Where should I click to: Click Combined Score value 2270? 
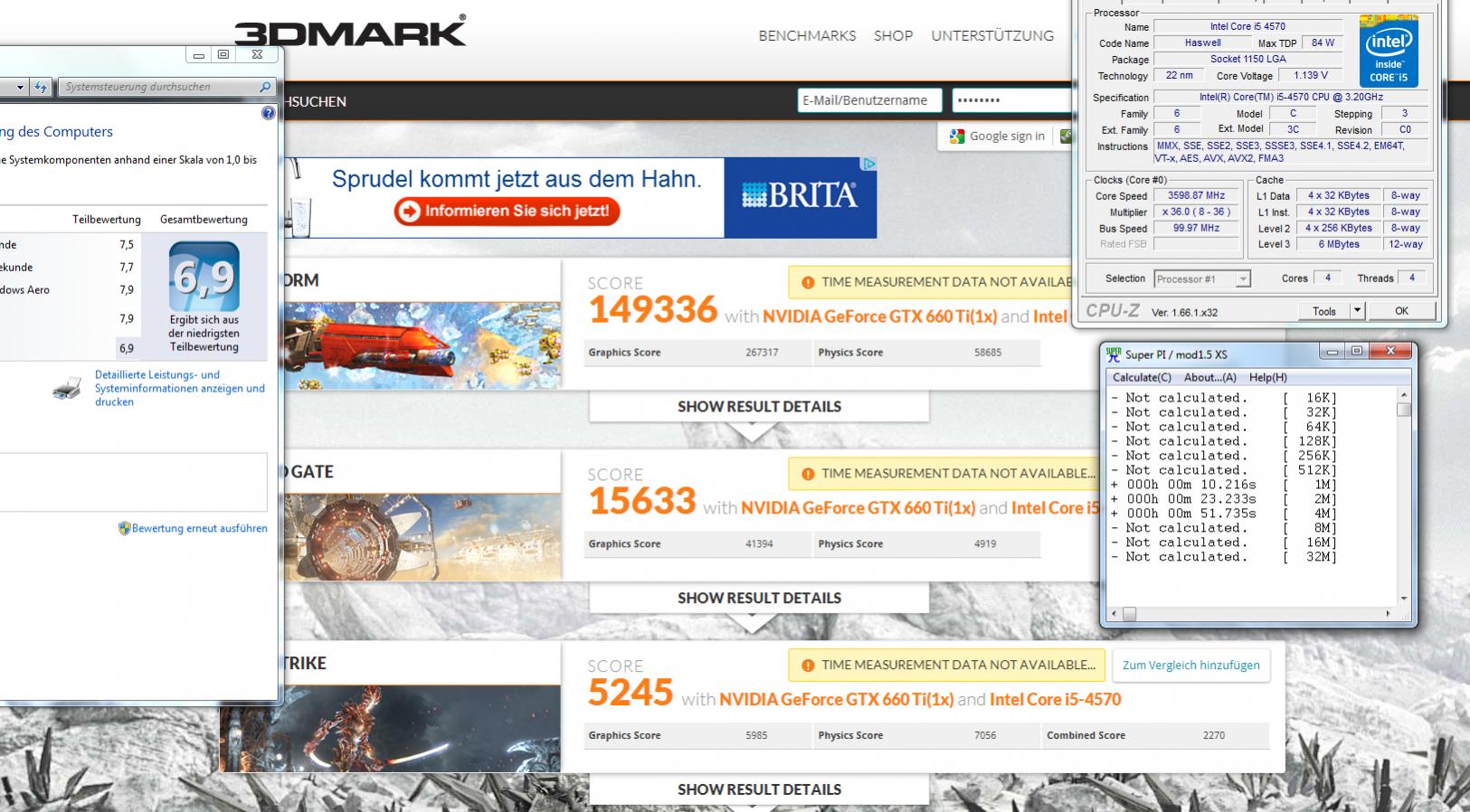(1214, 736)
